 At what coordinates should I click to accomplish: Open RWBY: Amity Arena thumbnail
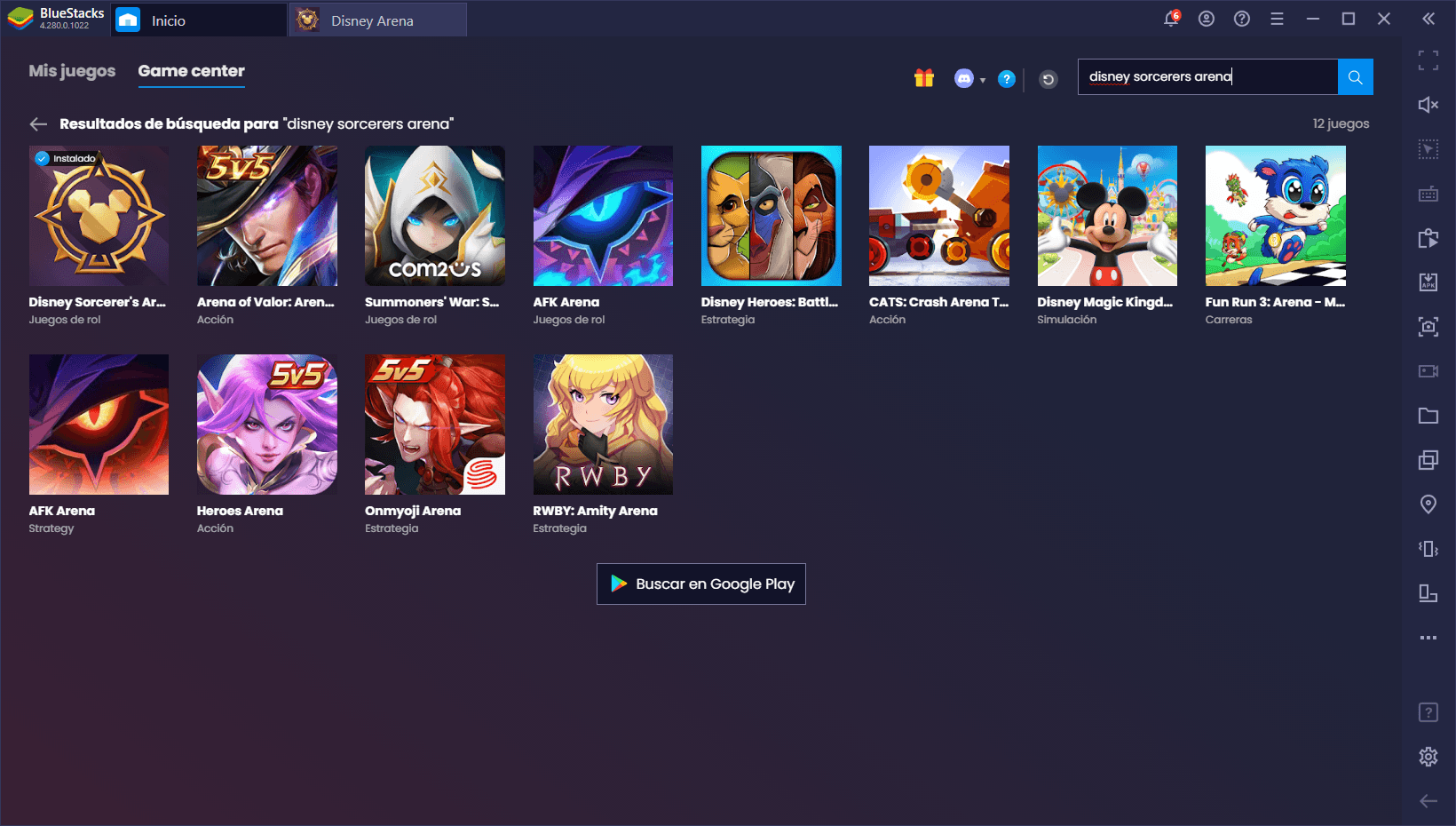(603, 425)
